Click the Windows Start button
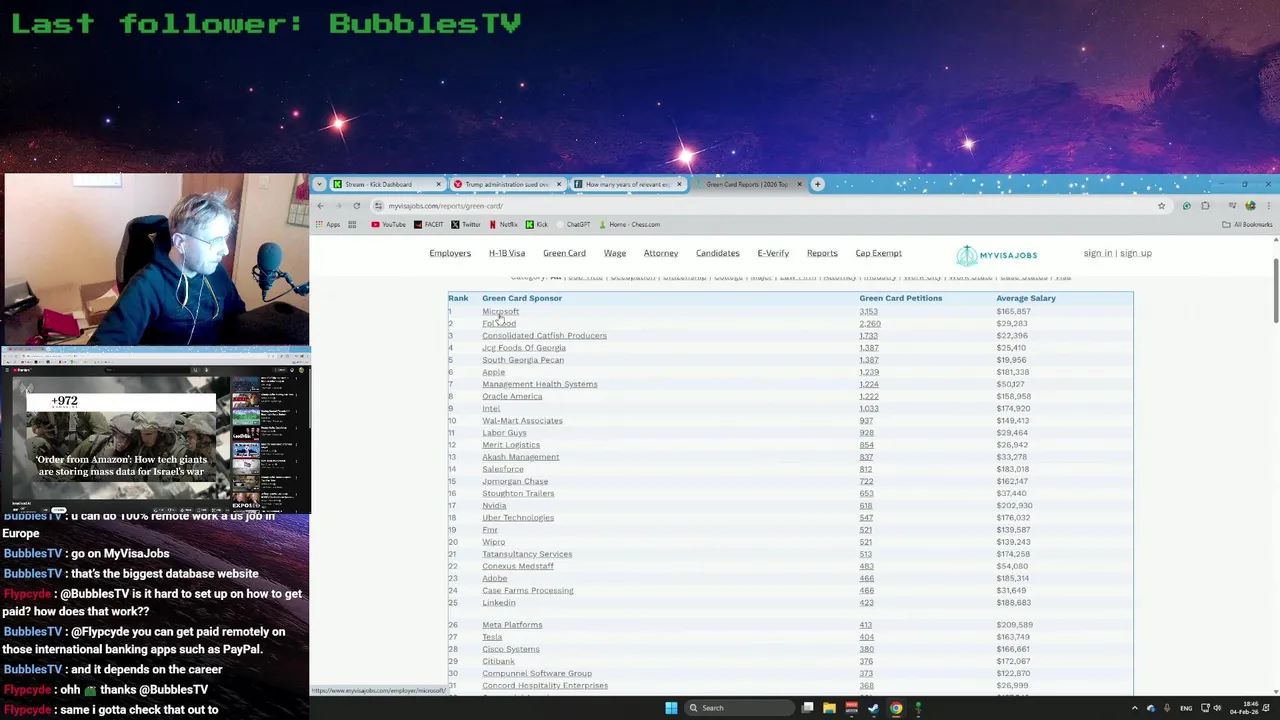 tap(671, 708)
